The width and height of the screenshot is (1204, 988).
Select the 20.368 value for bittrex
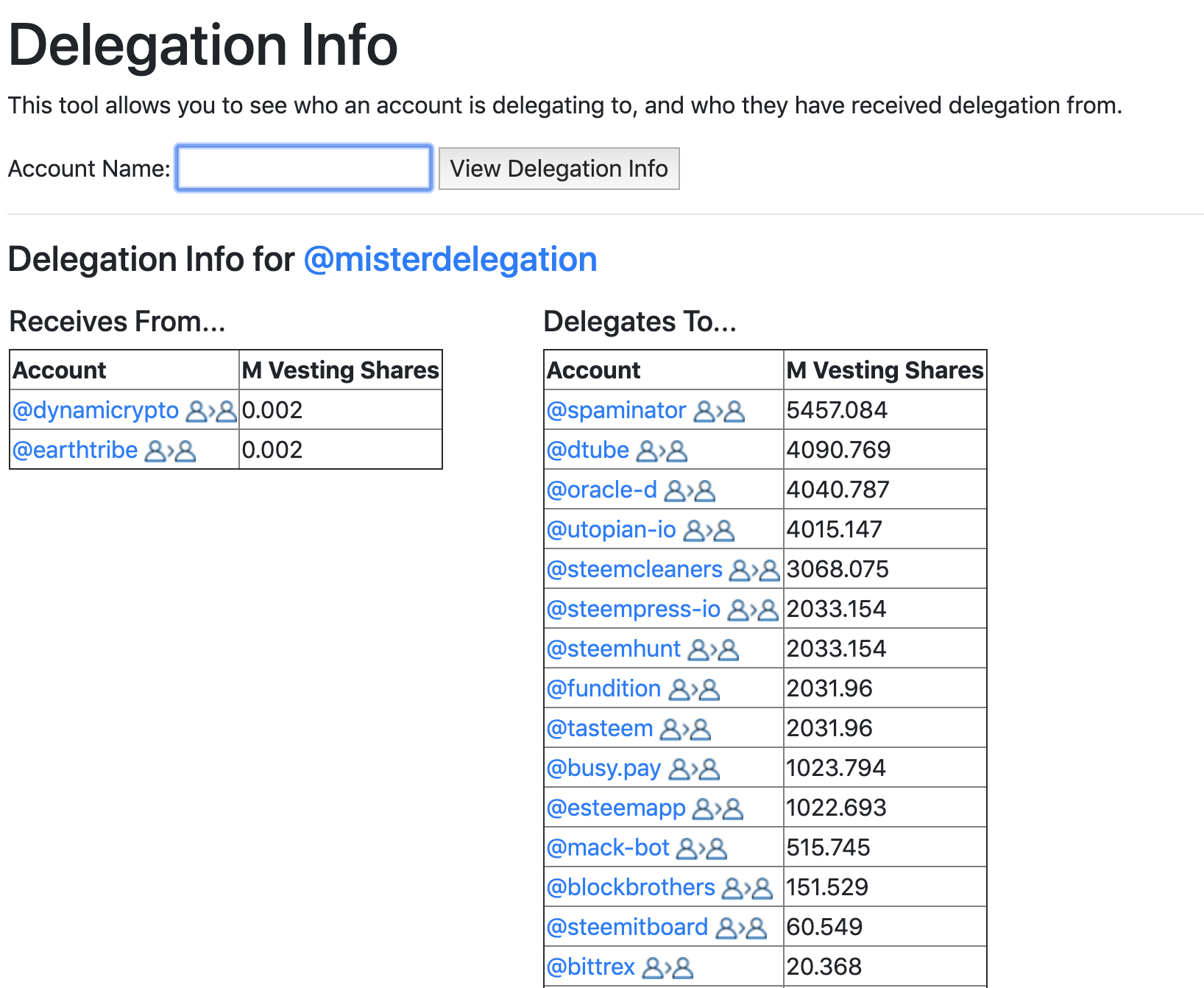point(824,967)
